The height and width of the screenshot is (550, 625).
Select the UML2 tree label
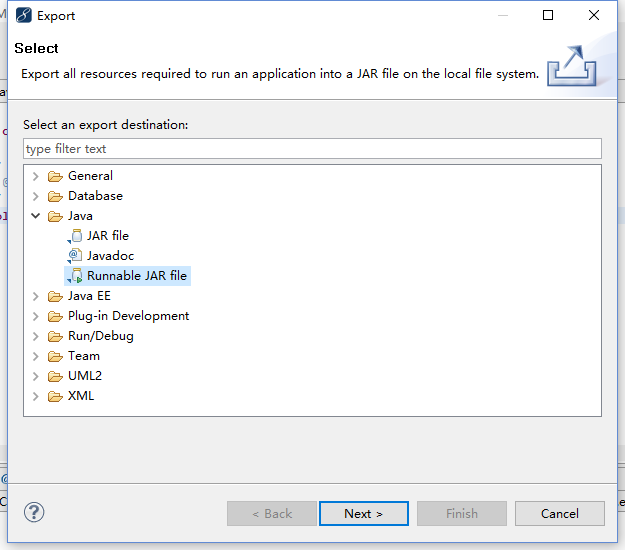[x=85, y=376]
